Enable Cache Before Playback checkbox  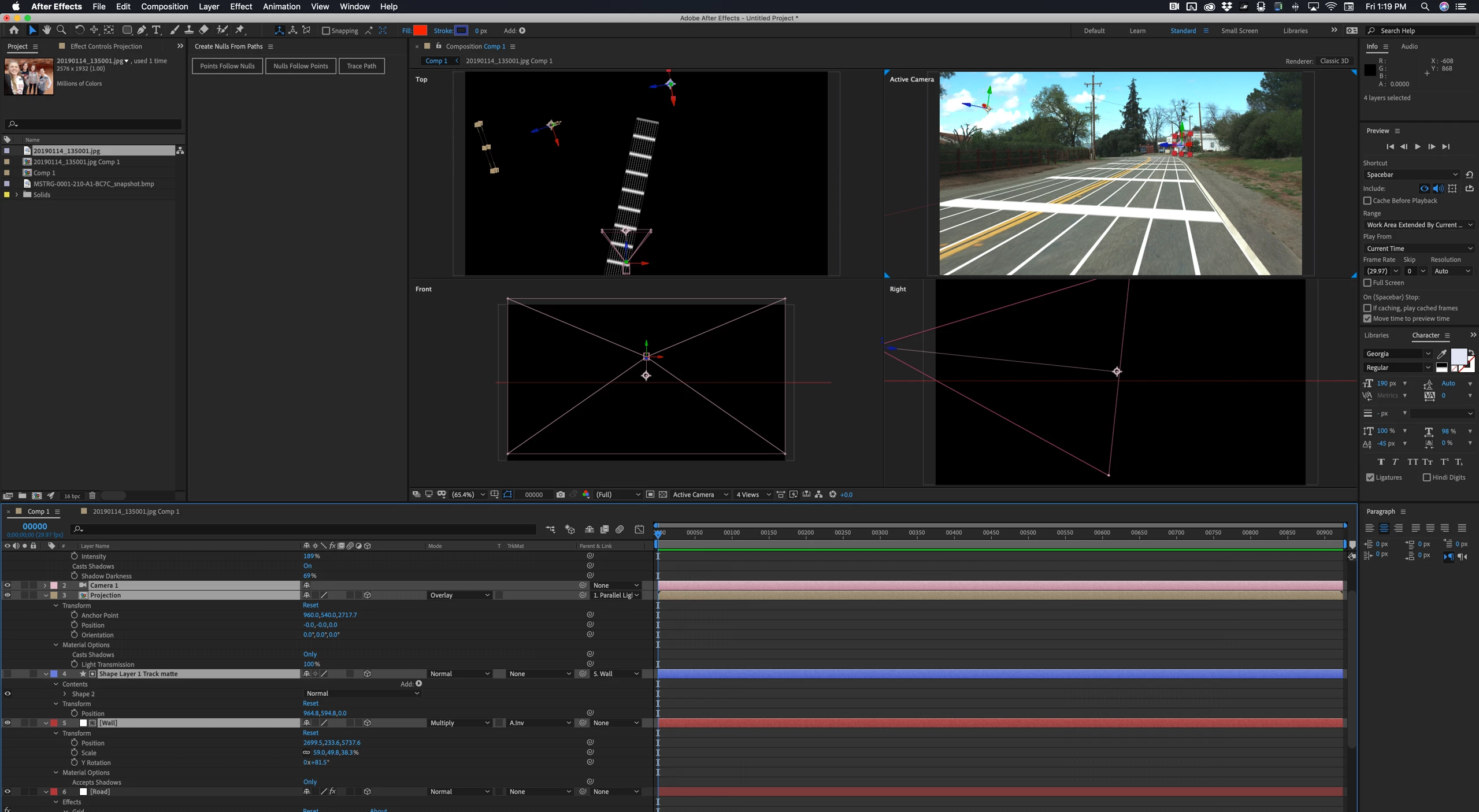pyautogui.click(x=1367, y=201)
